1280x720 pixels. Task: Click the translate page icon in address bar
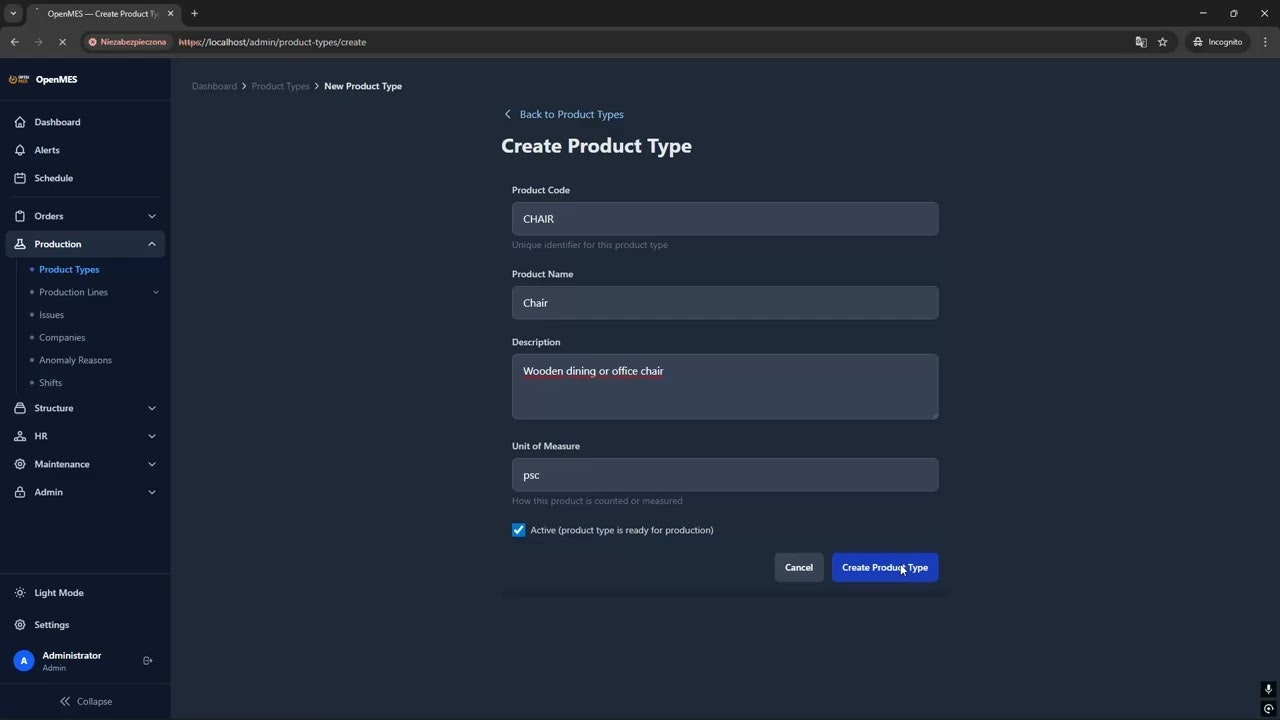tap(1141, 42)
